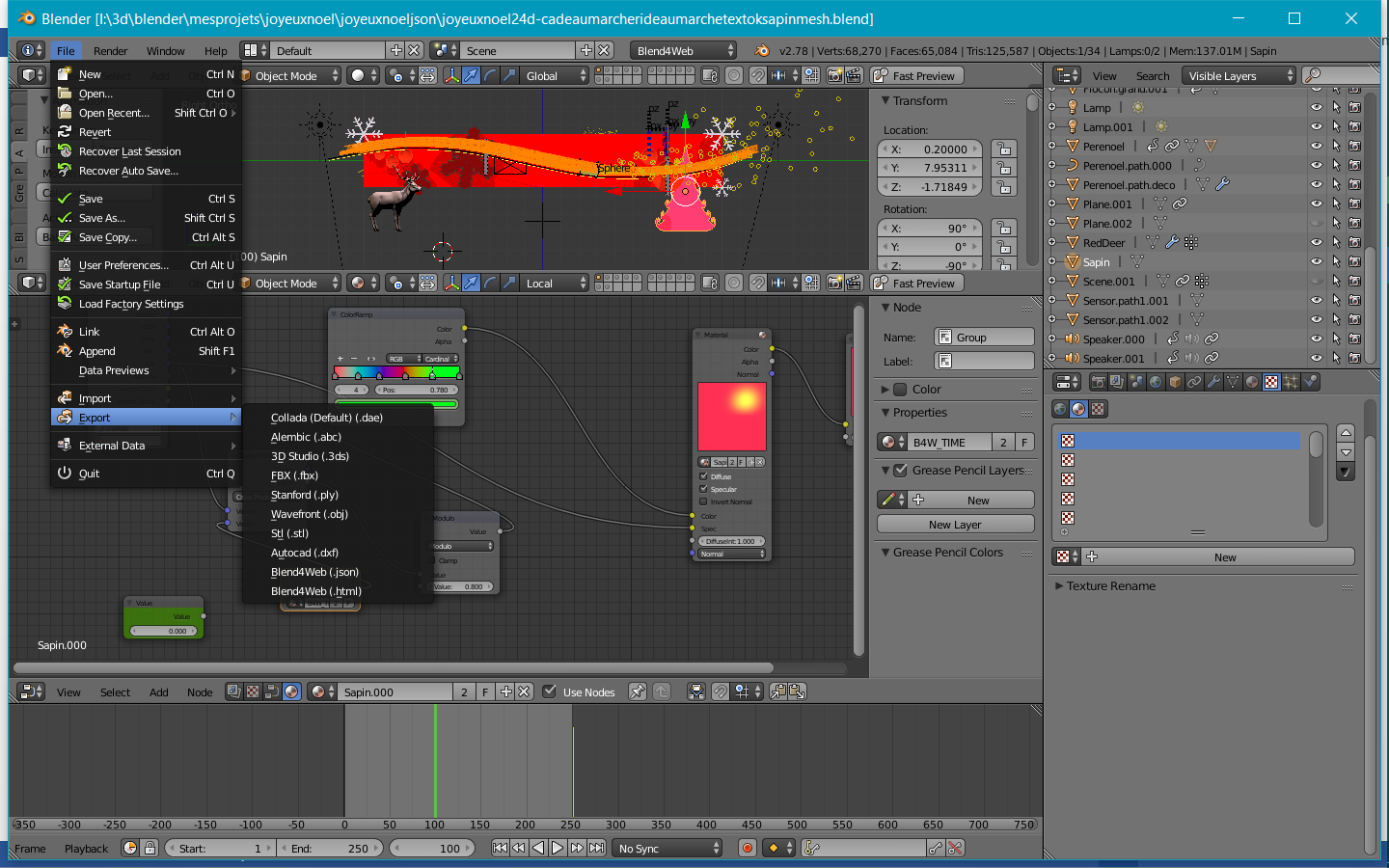Click the ColorRamp gradient bar
Image resolution: width=1389 pixels, height=868 pixels.
tap(396, 372)
